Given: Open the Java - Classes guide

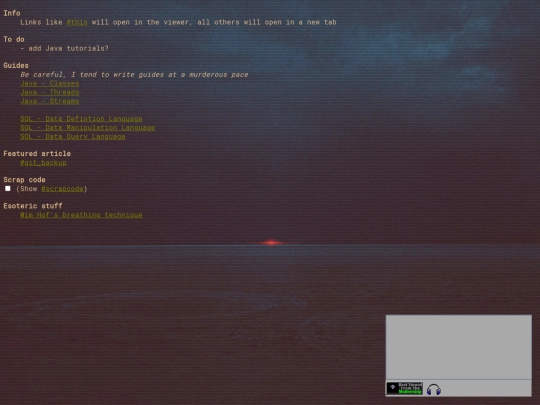Looking at the screenshot, I should 50,83.
